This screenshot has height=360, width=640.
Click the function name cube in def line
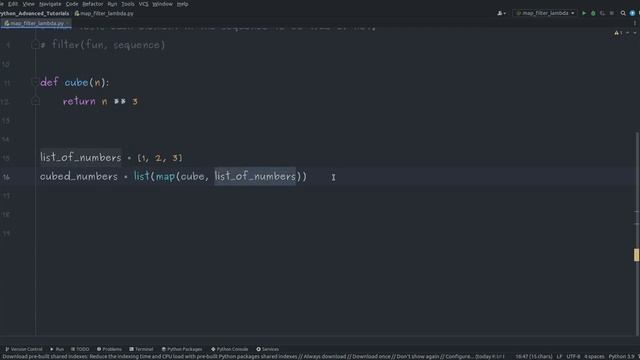(76, 82)
